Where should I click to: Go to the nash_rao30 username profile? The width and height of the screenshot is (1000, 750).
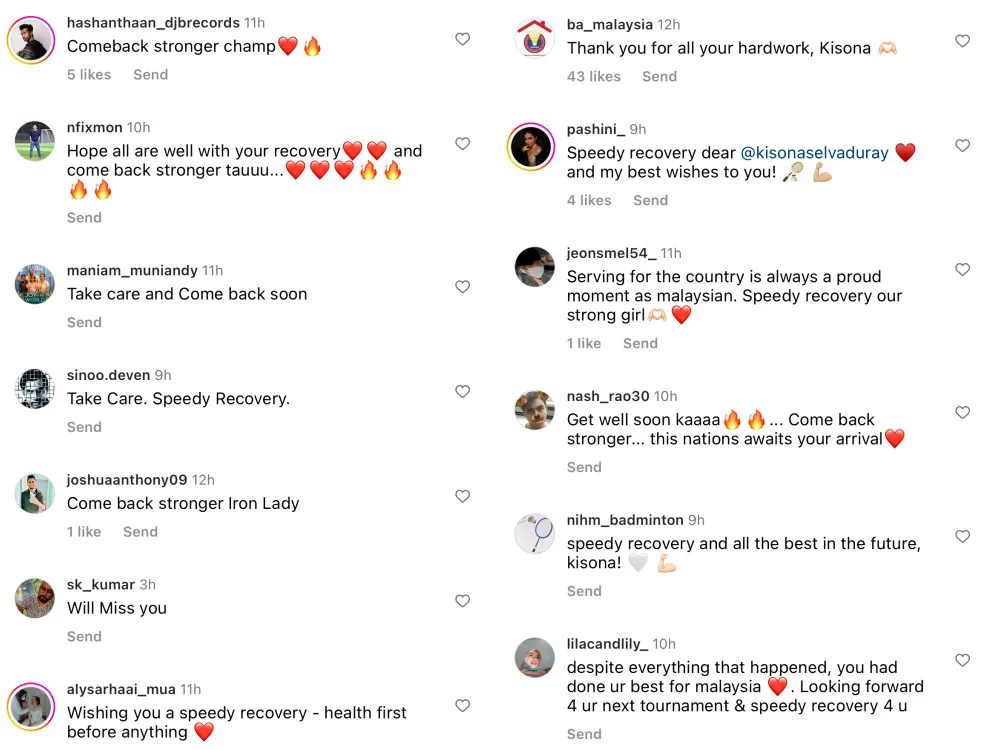pos(608,396)
